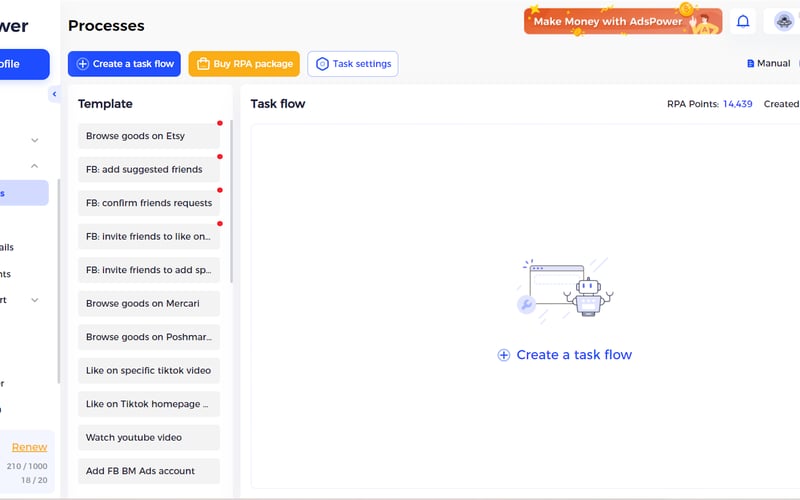Click the Buy RPA package button

(244, 64)
